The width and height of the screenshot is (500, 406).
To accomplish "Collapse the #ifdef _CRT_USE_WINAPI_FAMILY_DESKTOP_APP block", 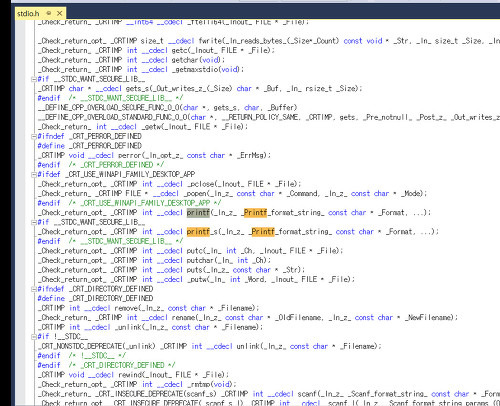I will coord(34,174).
